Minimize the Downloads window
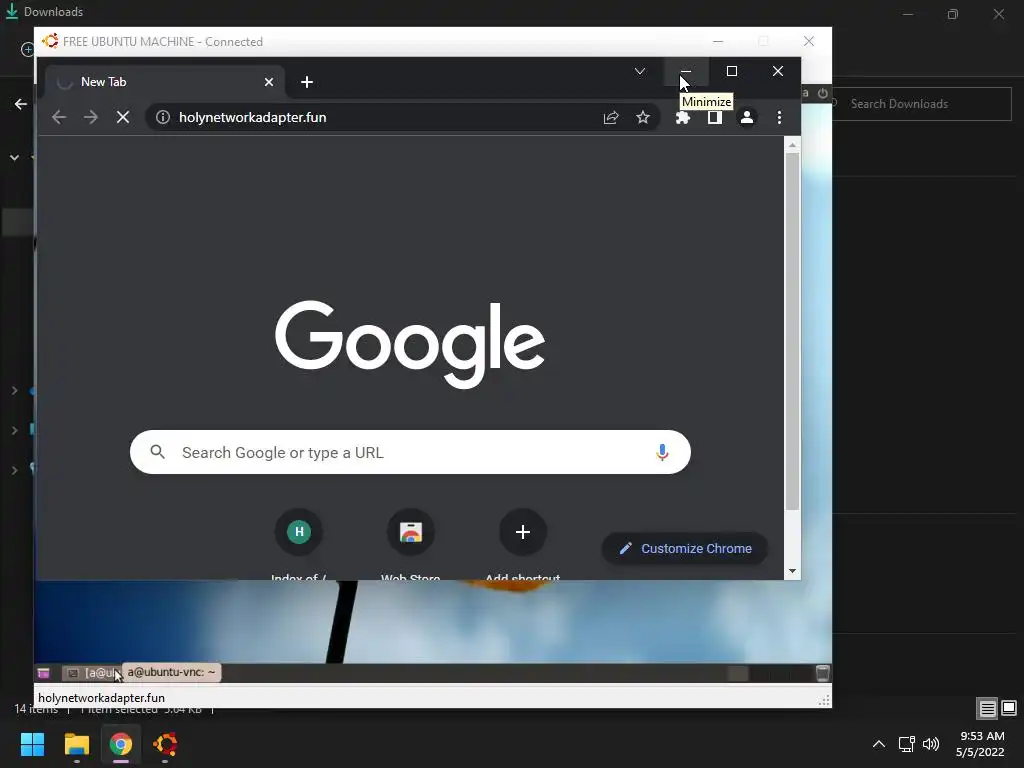This screenshot has height=768, width=1024. (x=908, y=14)
